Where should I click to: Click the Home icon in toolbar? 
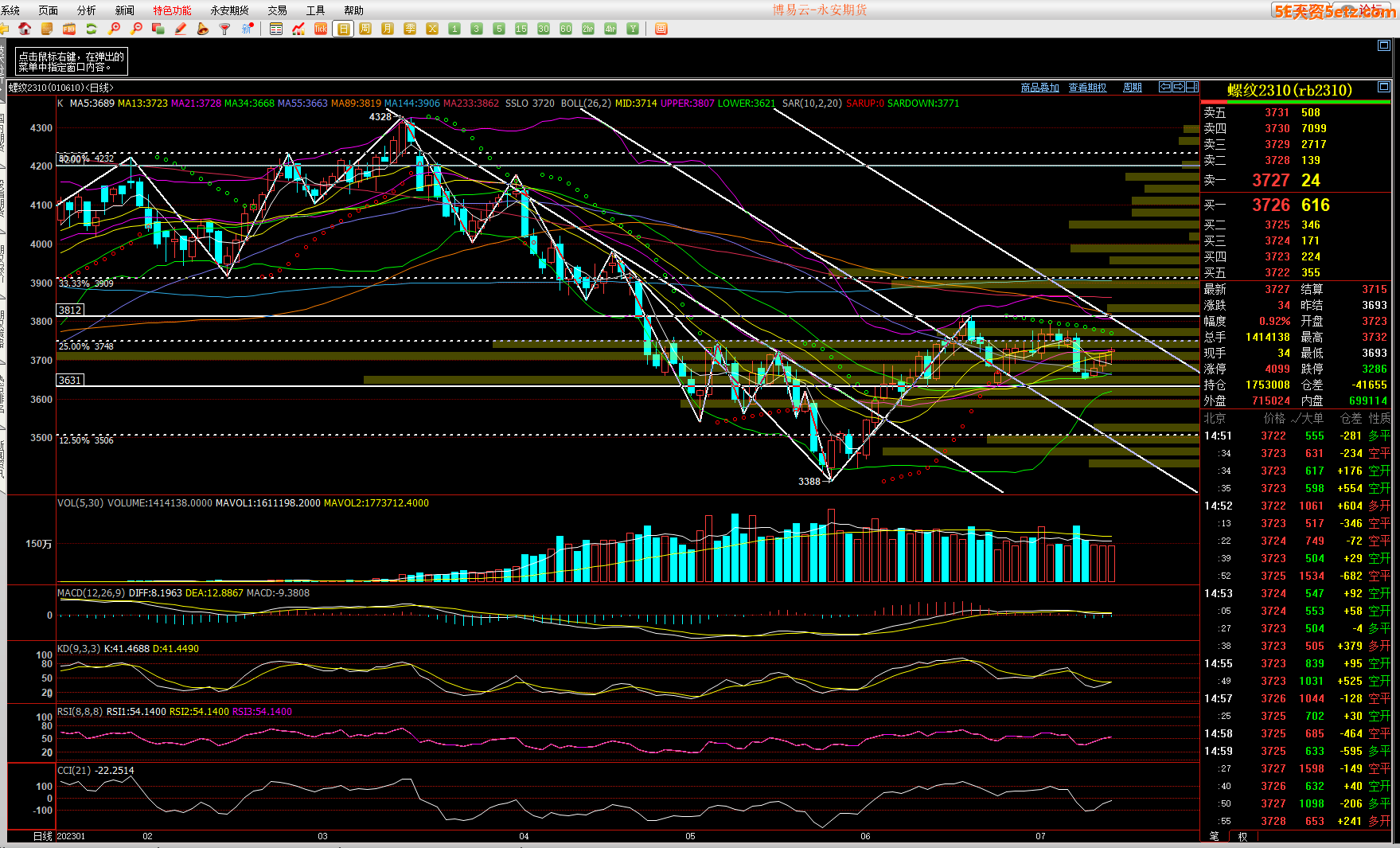[25, 29]
